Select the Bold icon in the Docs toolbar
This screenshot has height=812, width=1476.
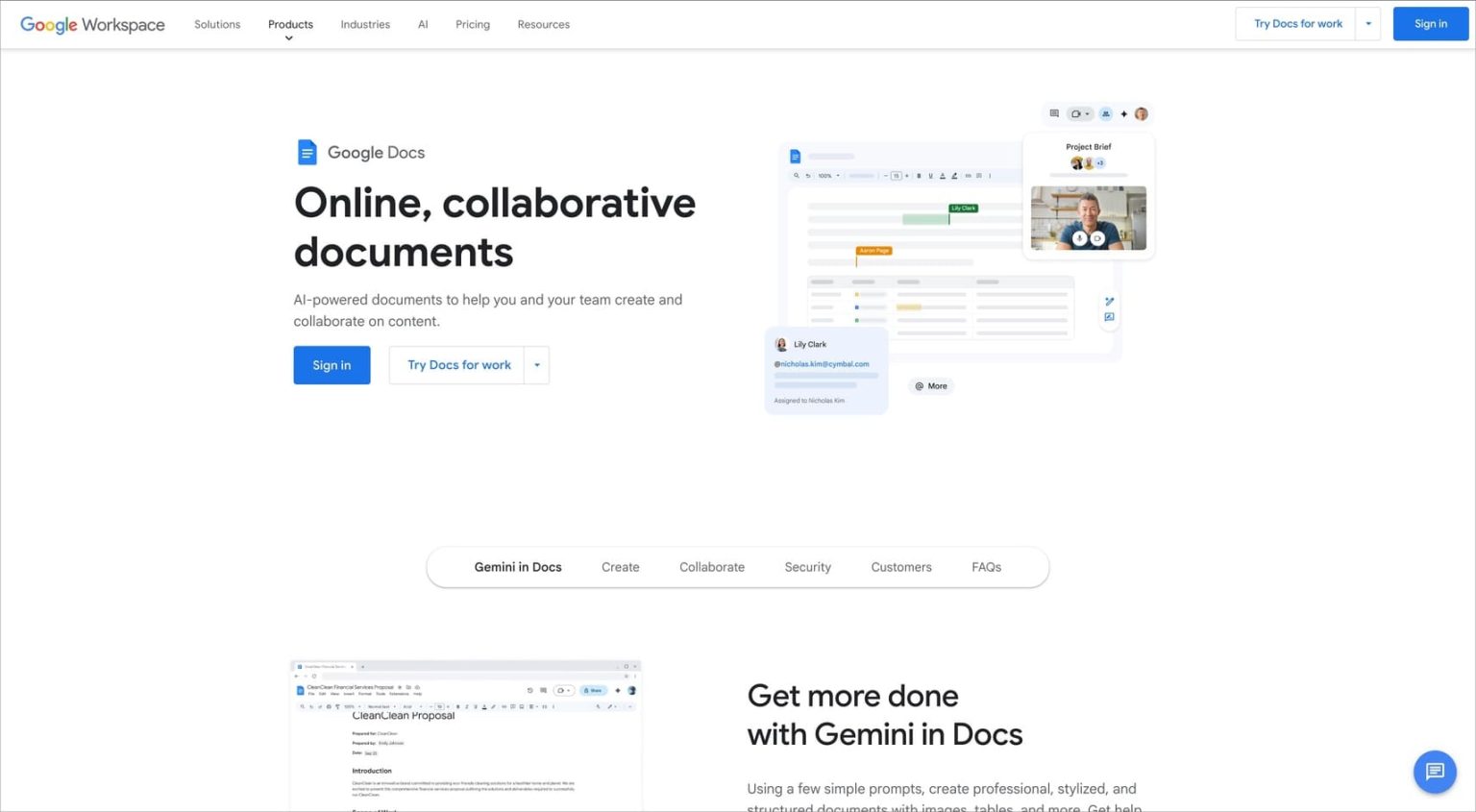919,176
